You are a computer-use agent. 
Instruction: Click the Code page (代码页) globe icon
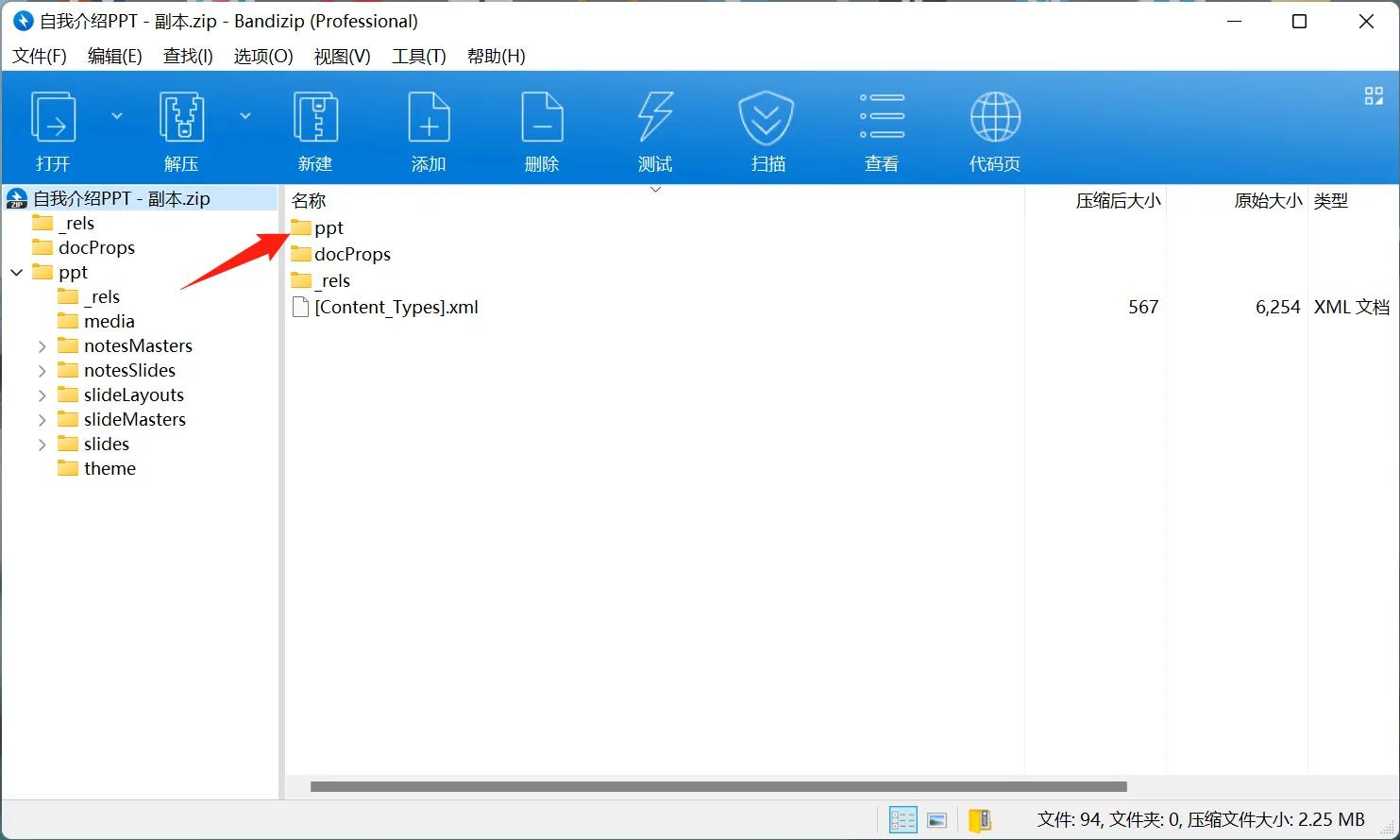pos(995,117)
